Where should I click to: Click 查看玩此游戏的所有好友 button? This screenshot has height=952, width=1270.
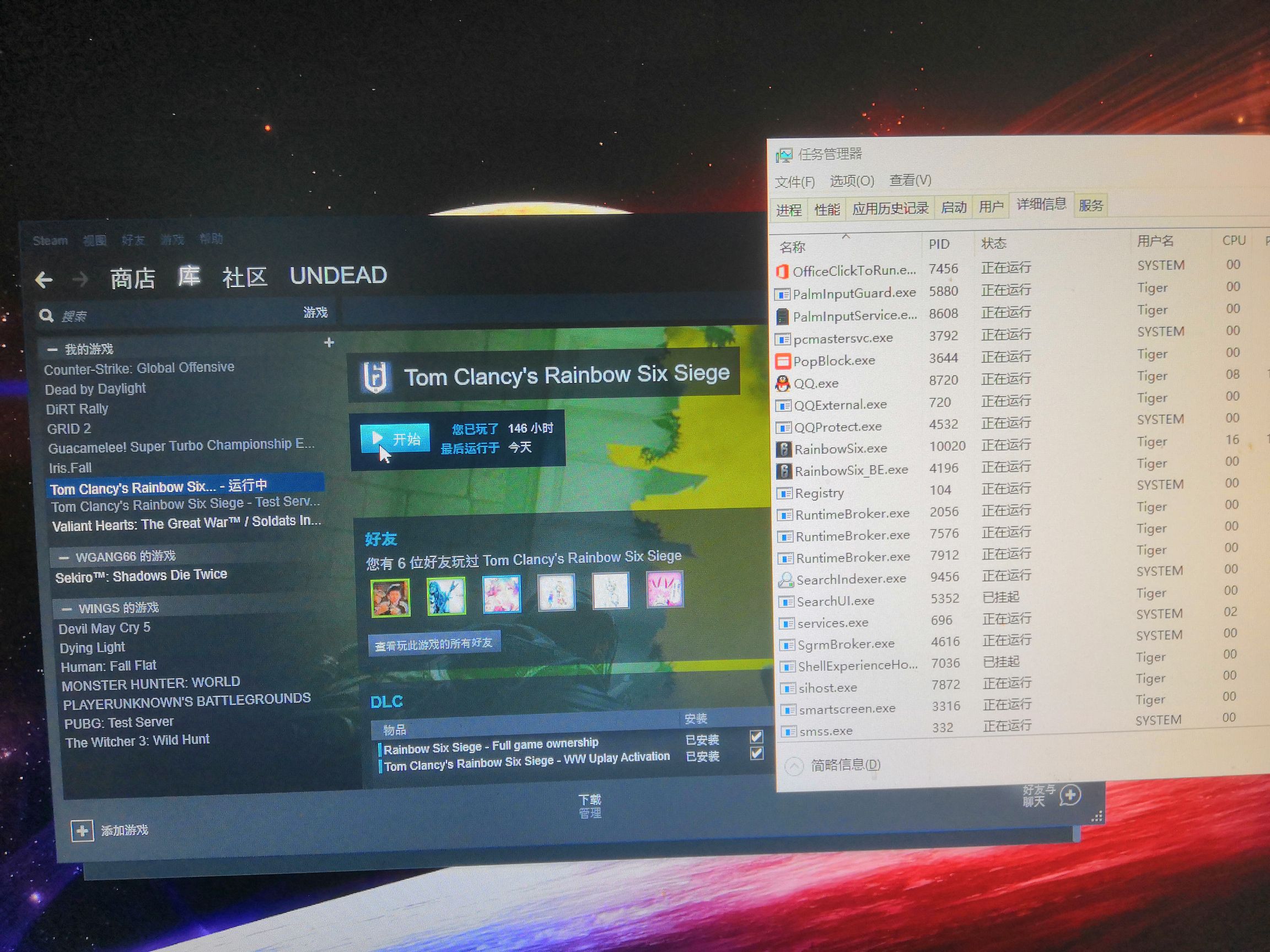tap(434, 644)
